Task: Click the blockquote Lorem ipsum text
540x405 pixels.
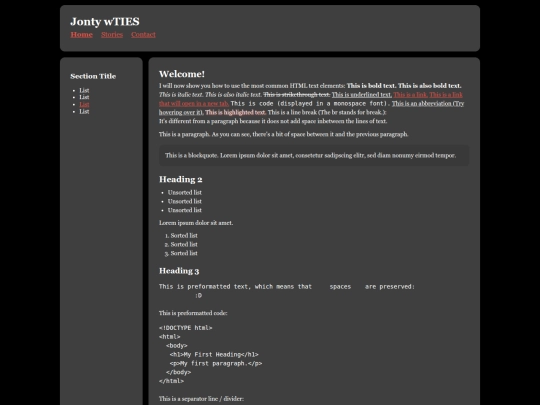Action: tap(311, 155)
